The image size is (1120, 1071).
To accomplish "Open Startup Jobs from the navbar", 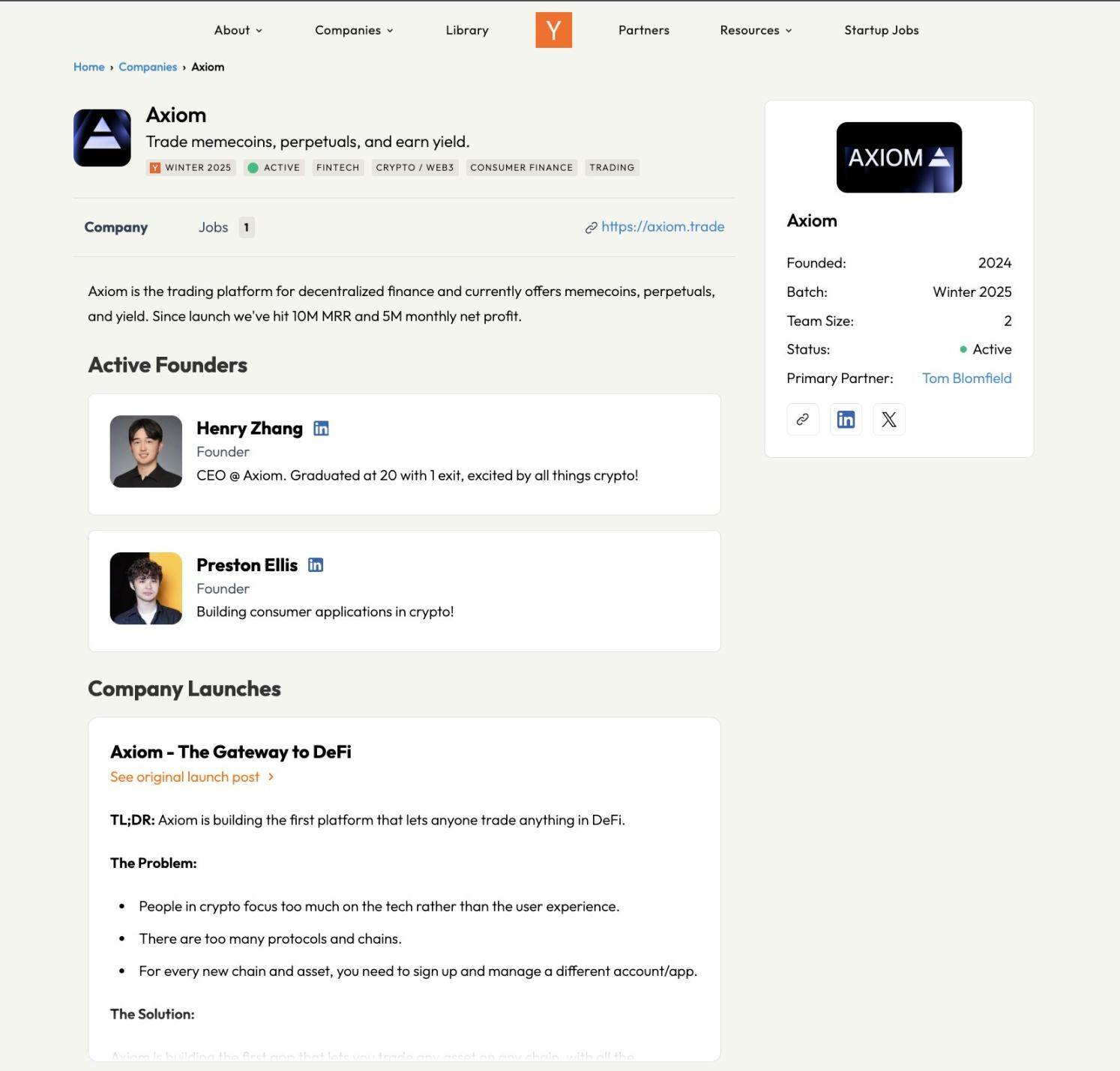I will tap(881, 30).
